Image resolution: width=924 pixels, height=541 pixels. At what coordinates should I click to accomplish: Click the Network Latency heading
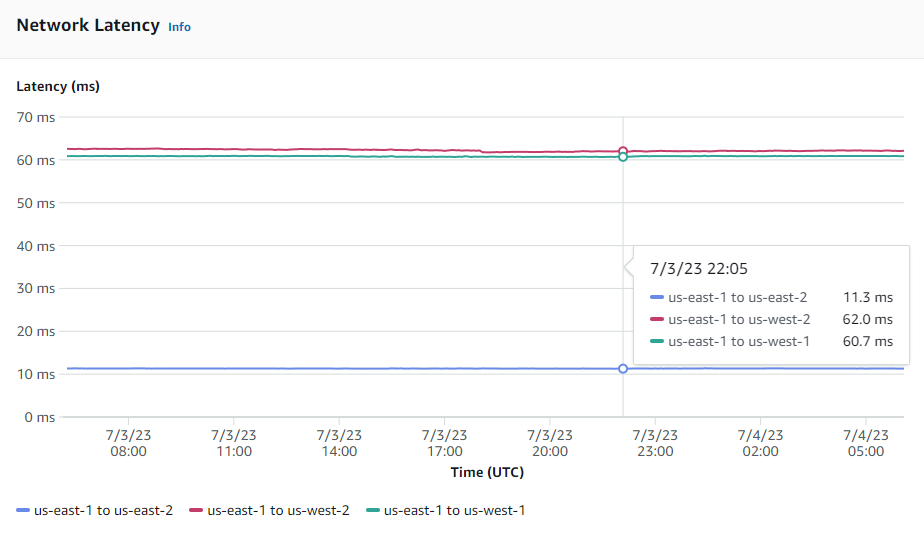pos(88,25)
